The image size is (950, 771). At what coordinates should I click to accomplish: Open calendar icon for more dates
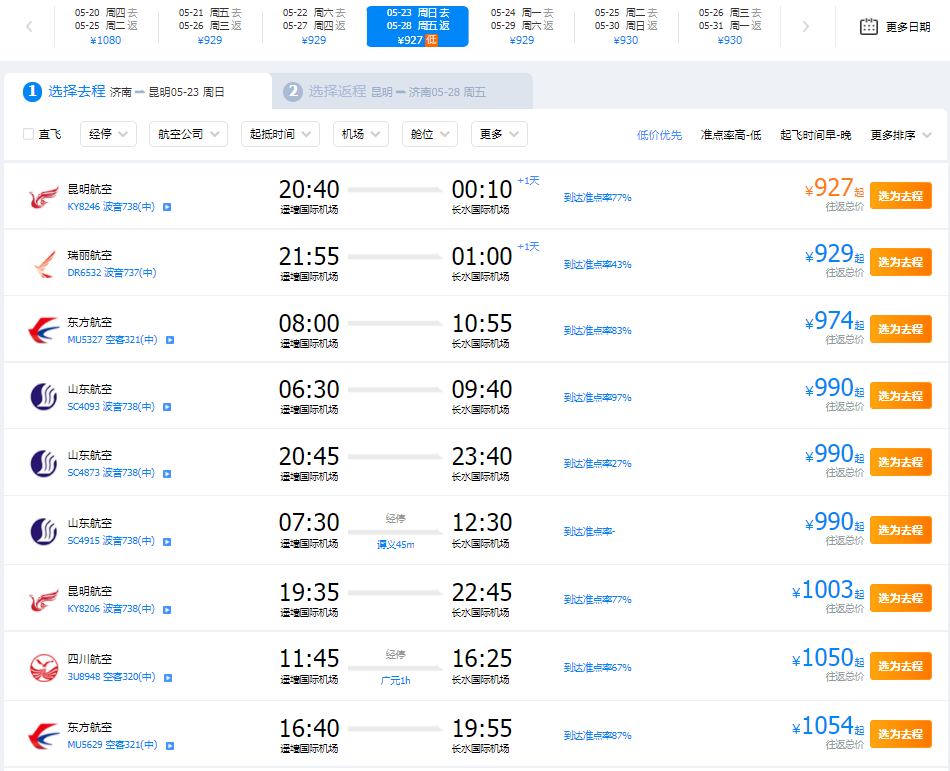[x=868, y=27]
